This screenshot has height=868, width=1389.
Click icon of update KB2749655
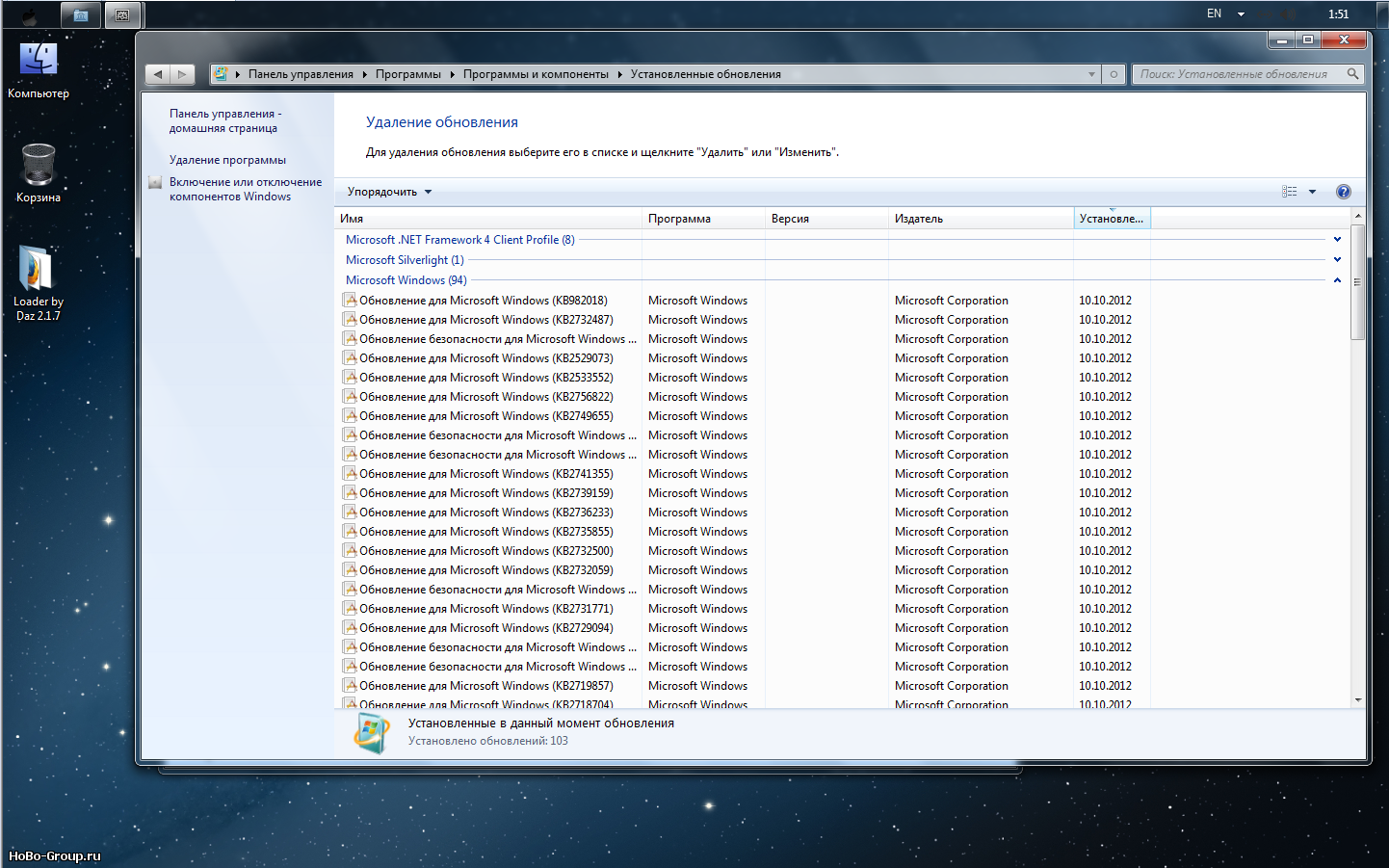350,415
